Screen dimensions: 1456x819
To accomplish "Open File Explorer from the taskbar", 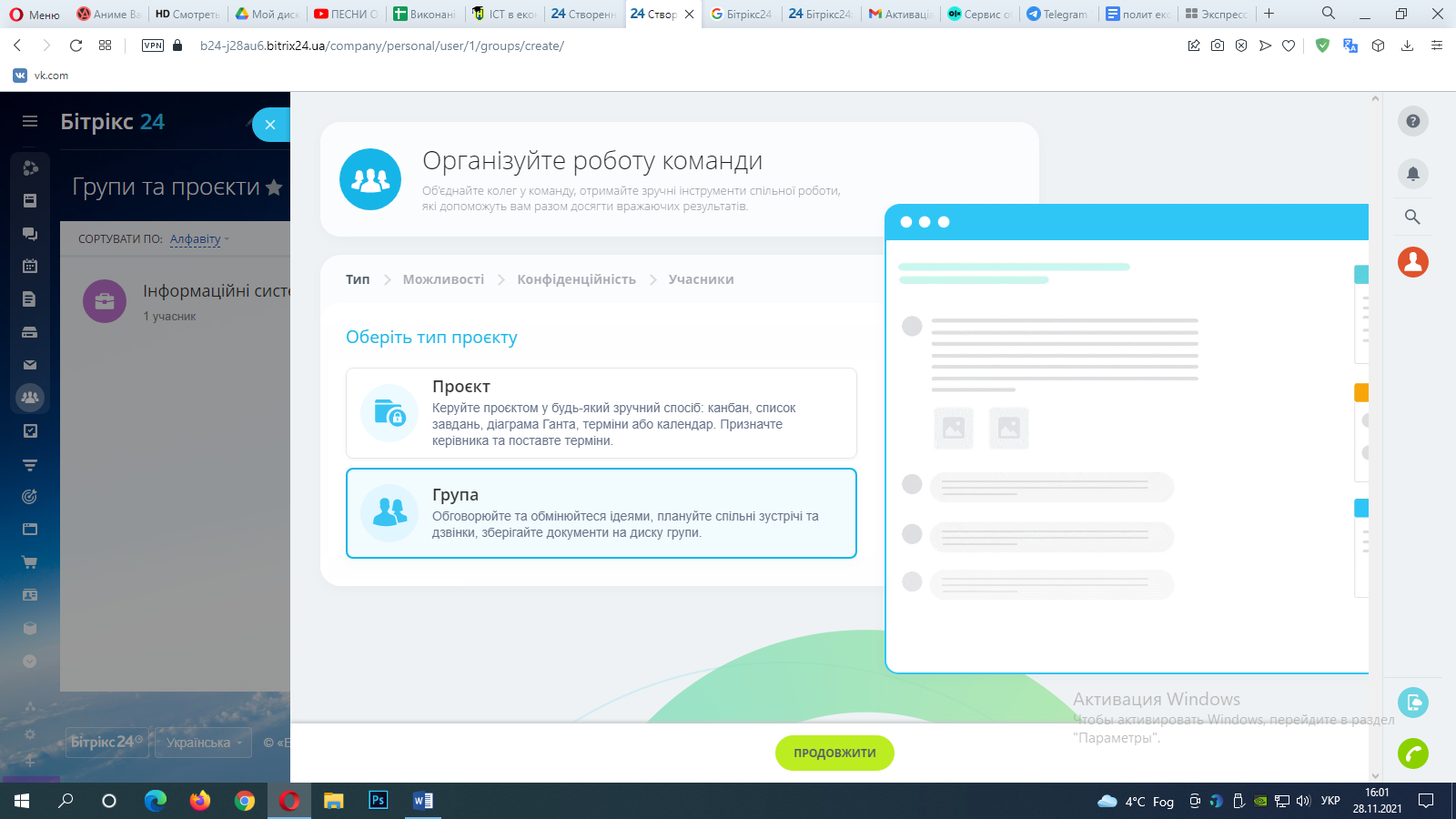I will click(334, 801).
